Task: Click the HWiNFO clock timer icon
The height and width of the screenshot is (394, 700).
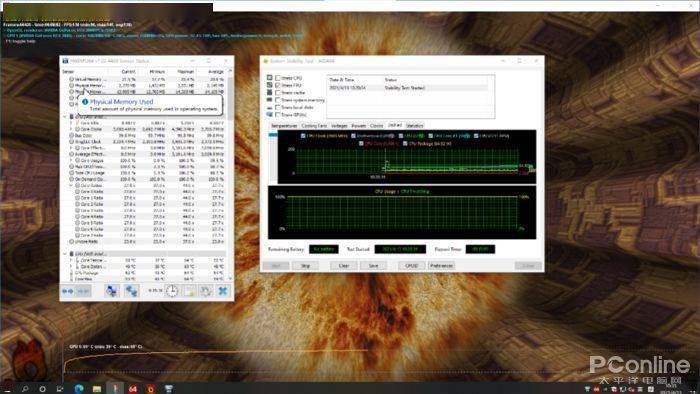Action: pyautogui.click(x=171, y=291)
